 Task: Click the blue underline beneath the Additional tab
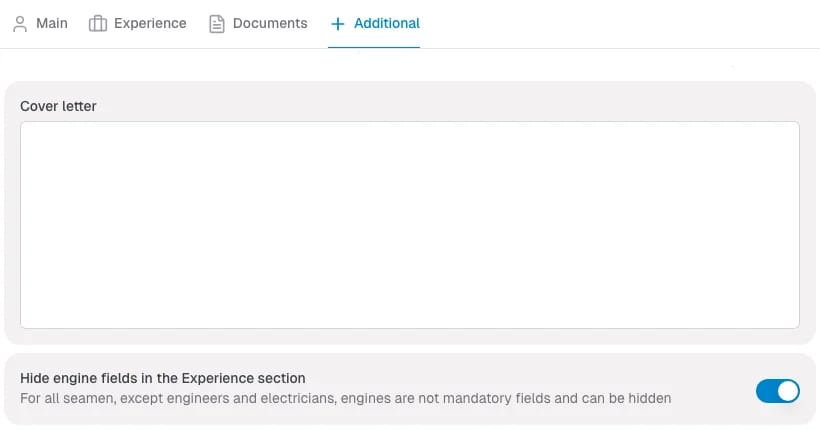coord(374,47)
